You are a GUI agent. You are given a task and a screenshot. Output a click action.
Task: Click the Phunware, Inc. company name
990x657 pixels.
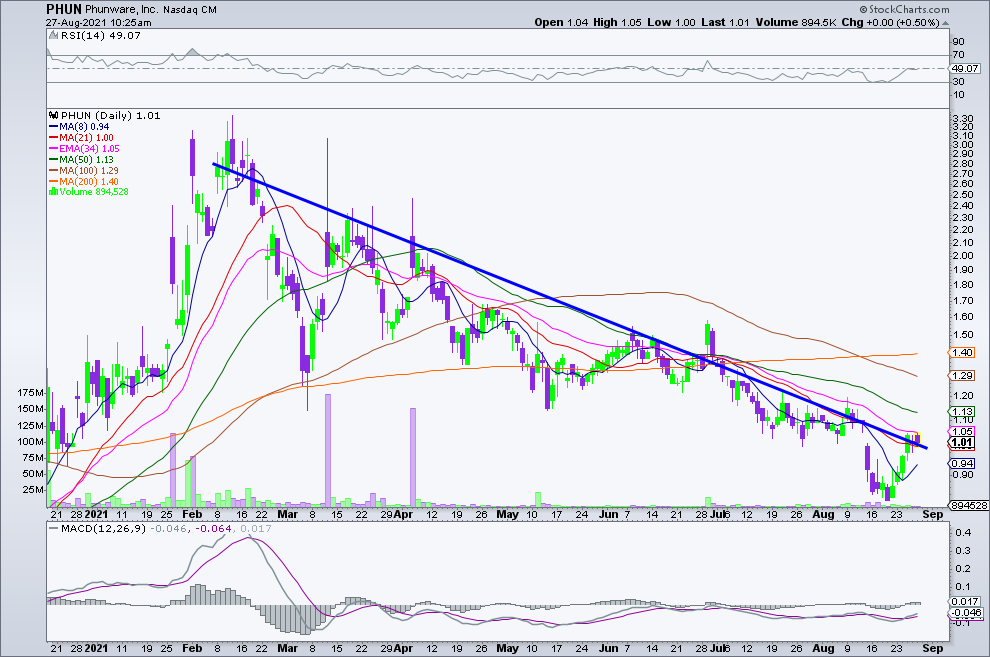point(121,9)
